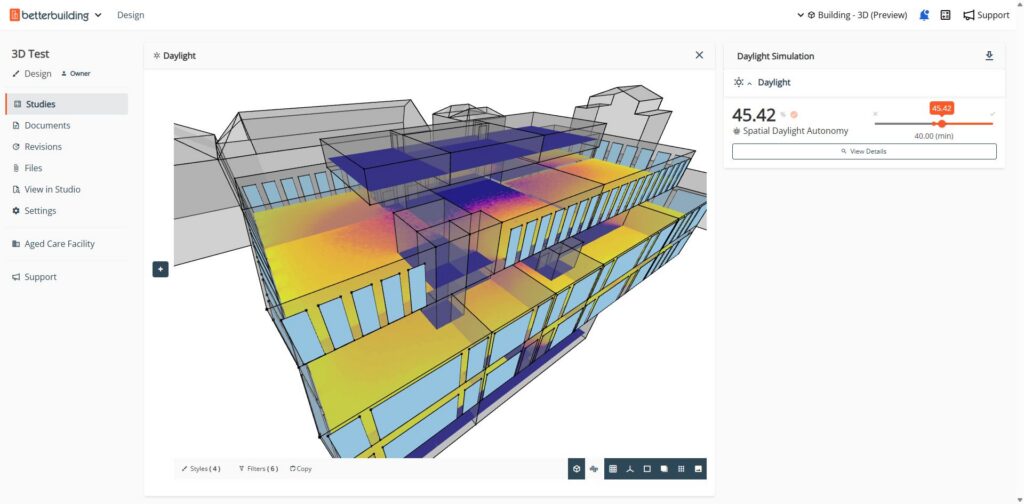Viewport: 1024px width, 504px height.
Task: Open Styles (4) options
Action: pyautogui.click(x=200, y=469)
